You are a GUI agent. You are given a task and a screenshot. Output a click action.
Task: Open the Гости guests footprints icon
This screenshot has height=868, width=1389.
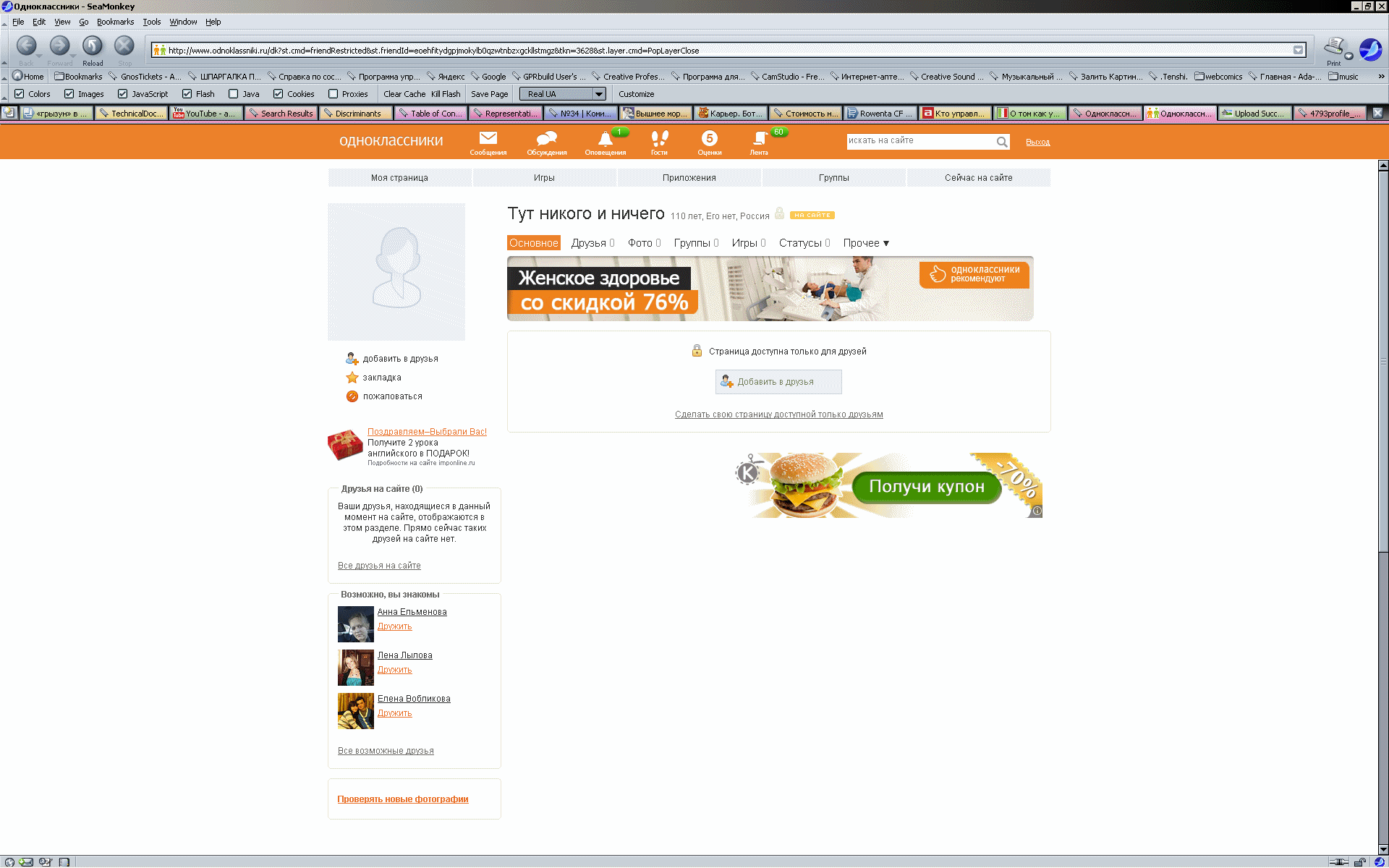(x=659, y=138)
